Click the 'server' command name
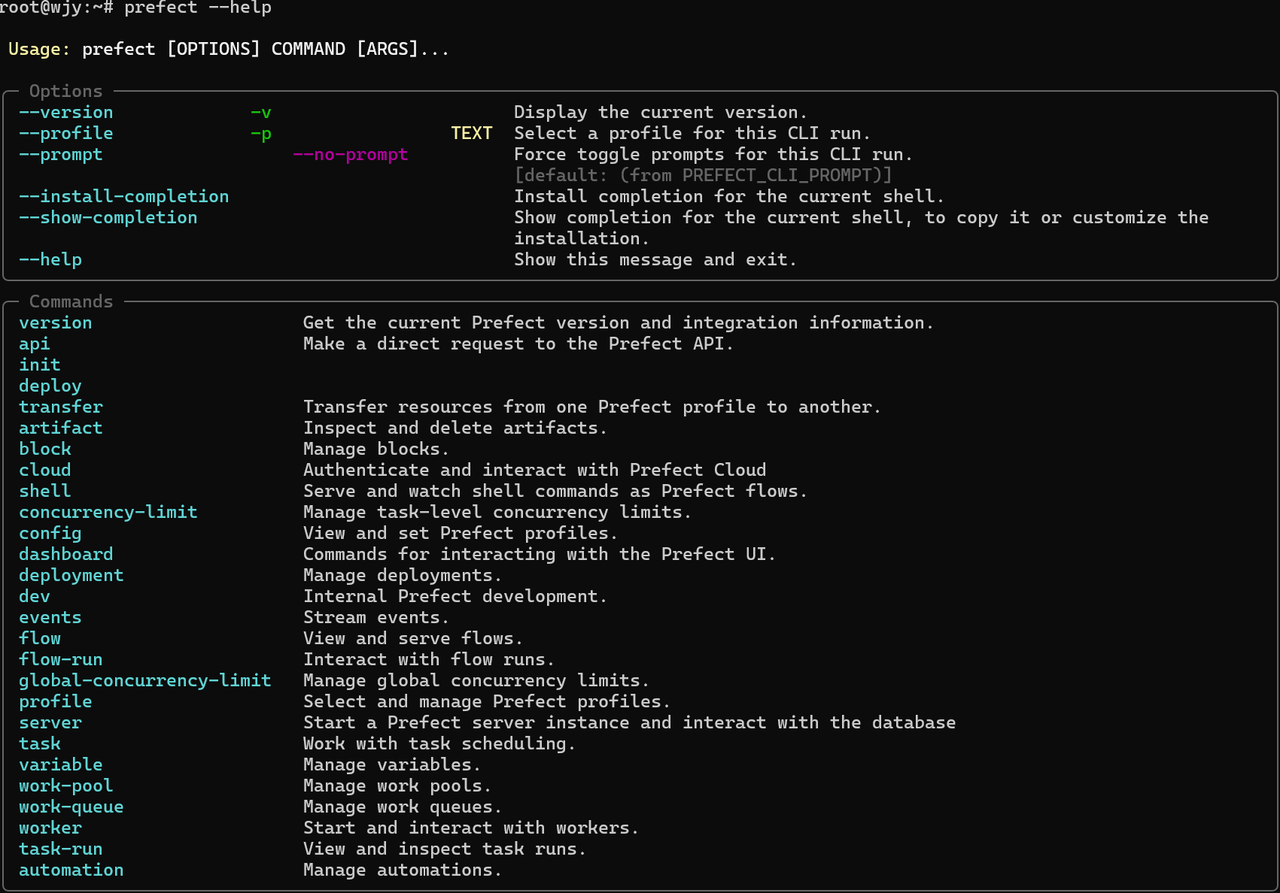This screenshot has width=1280, height=893. tap(50, 722)
